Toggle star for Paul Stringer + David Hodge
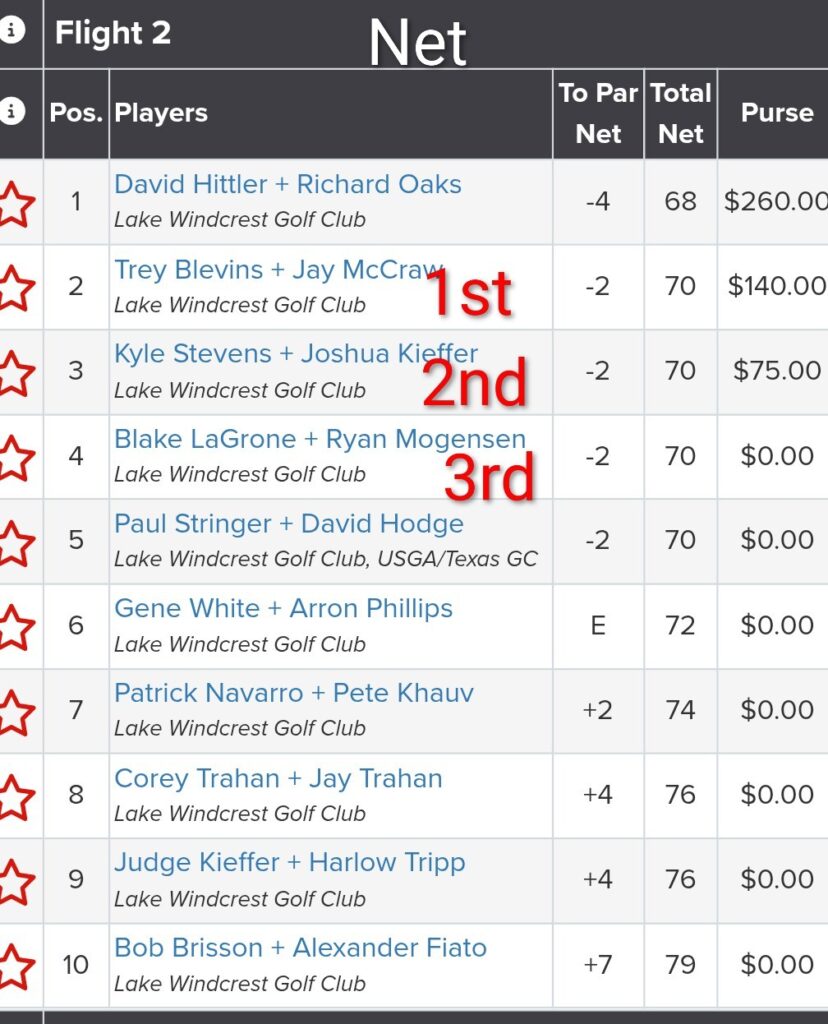Image resolution: width=828 pixels, height=1024 pixels. 15,542
